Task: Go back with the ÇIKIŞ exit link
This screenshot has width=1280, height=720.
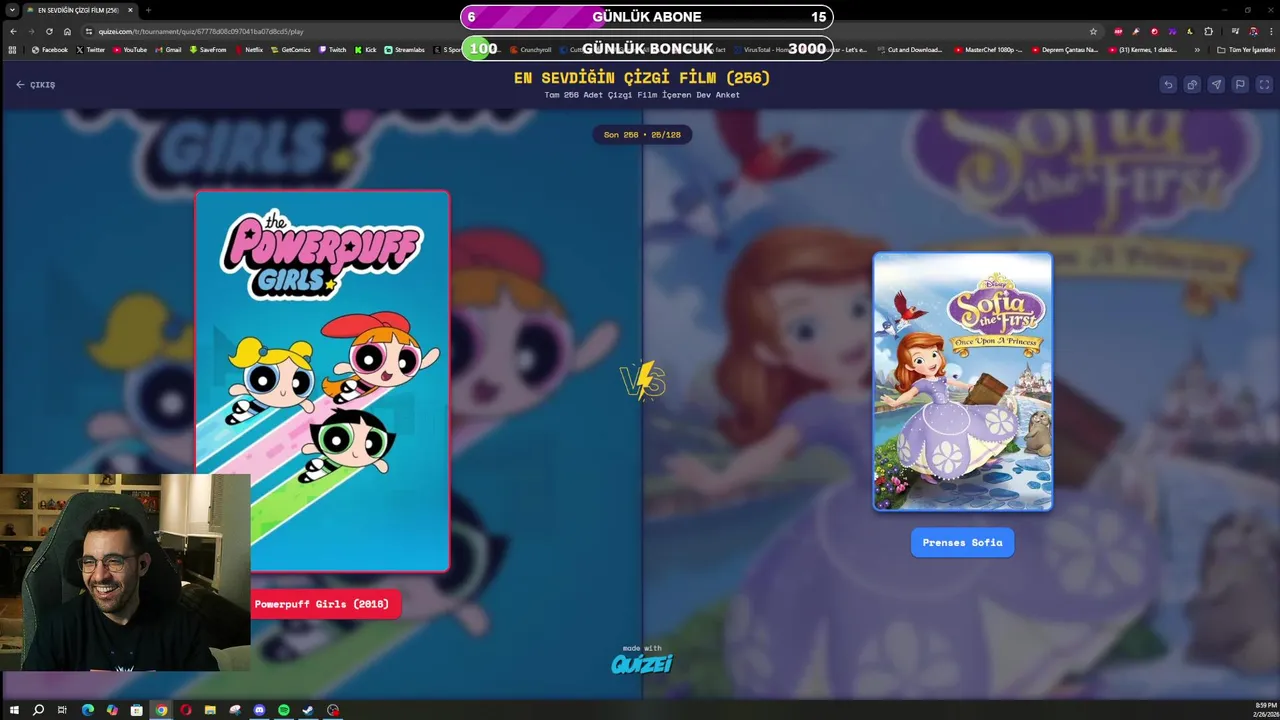Action: (x=36, y=85)
